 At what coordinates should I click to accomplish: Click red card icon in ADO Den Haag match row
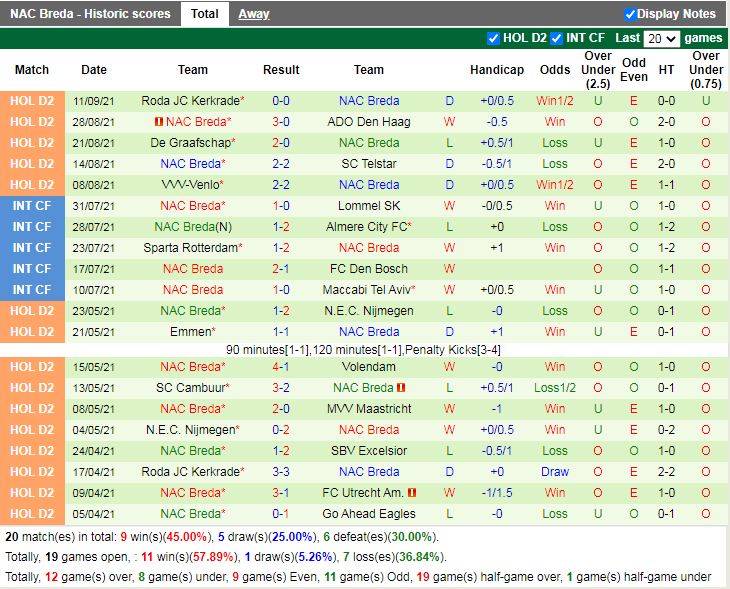tap(158, 122)
